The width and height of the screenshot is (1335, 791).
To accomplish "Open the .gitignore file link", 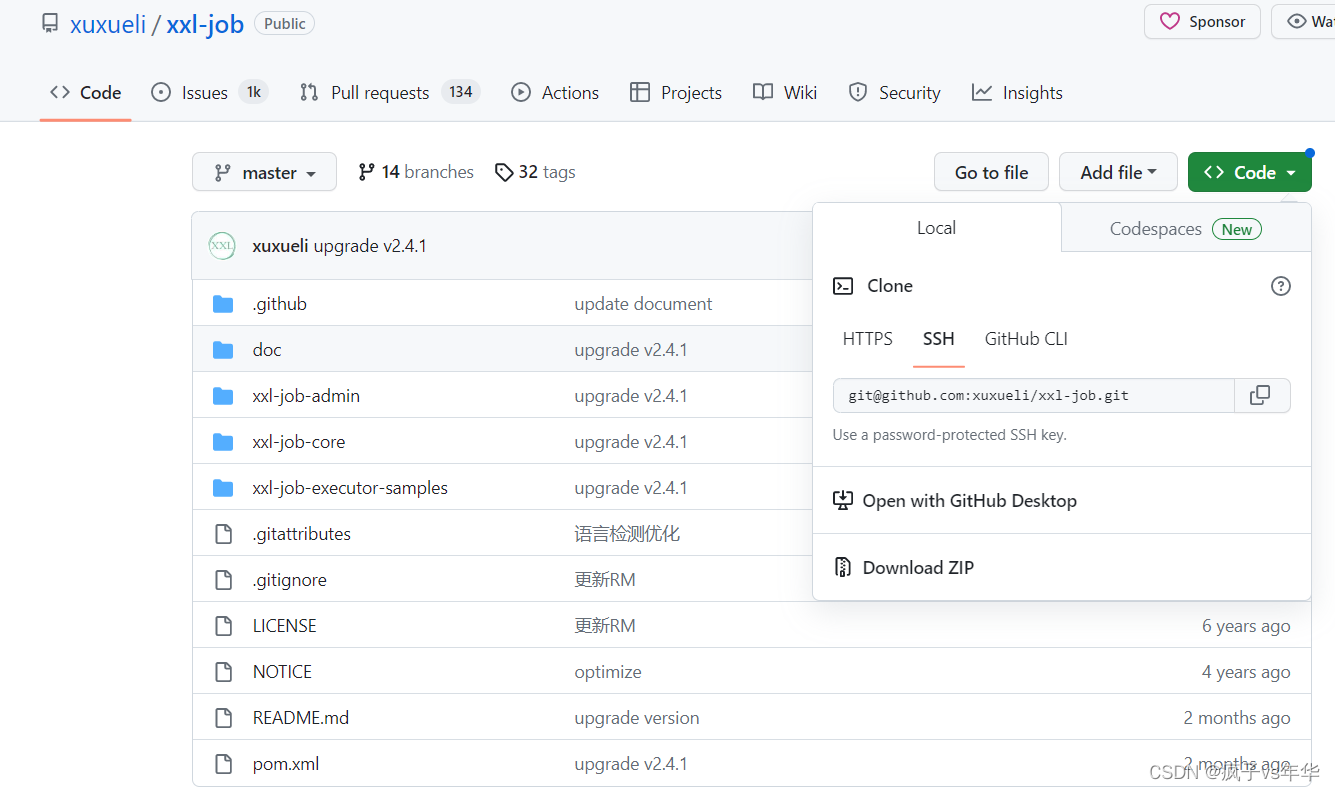I will pyautogui.click(x=289, y=580).
